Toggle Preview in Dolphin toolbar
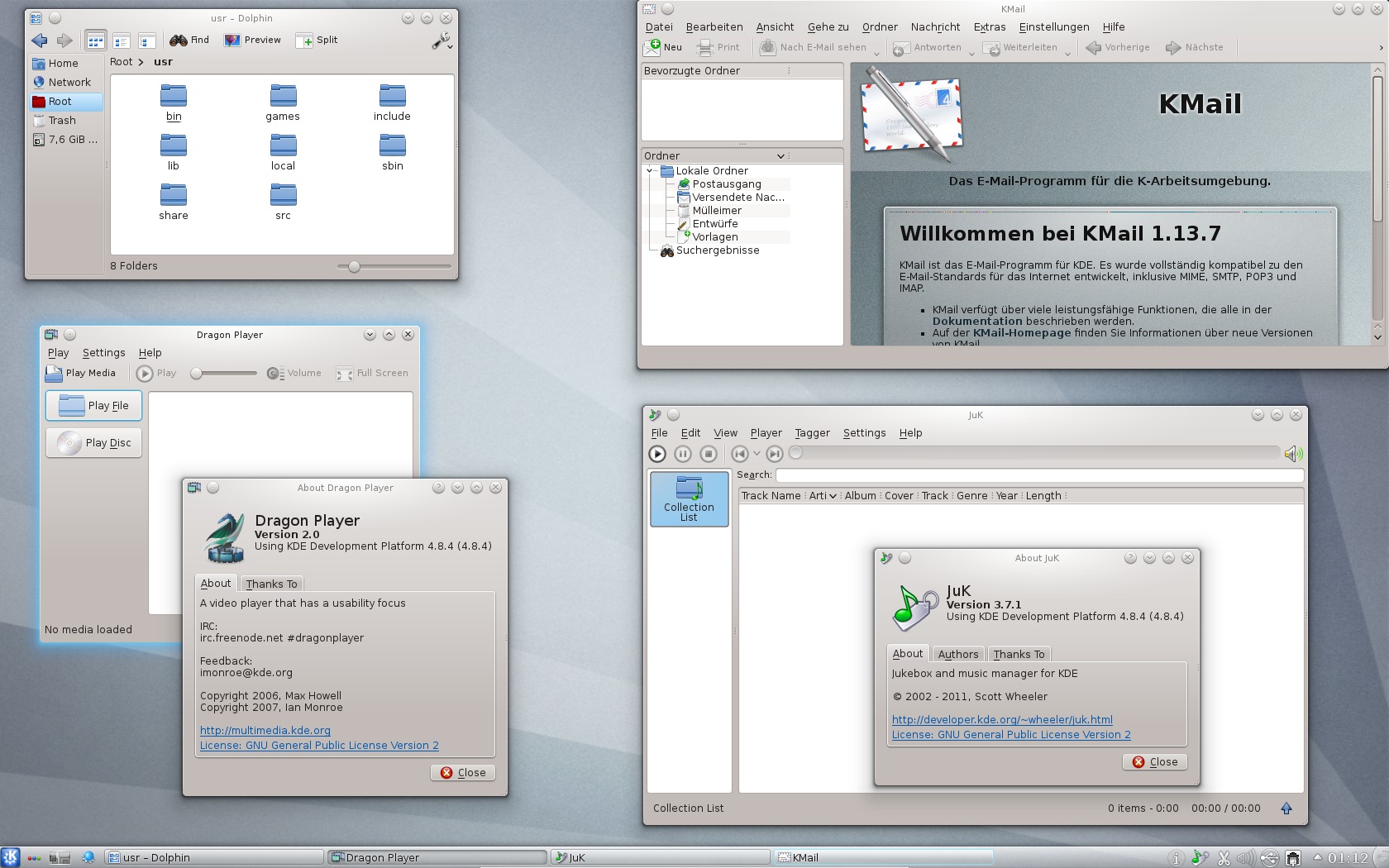This screenshot has width=1389, height=868. 253,40
